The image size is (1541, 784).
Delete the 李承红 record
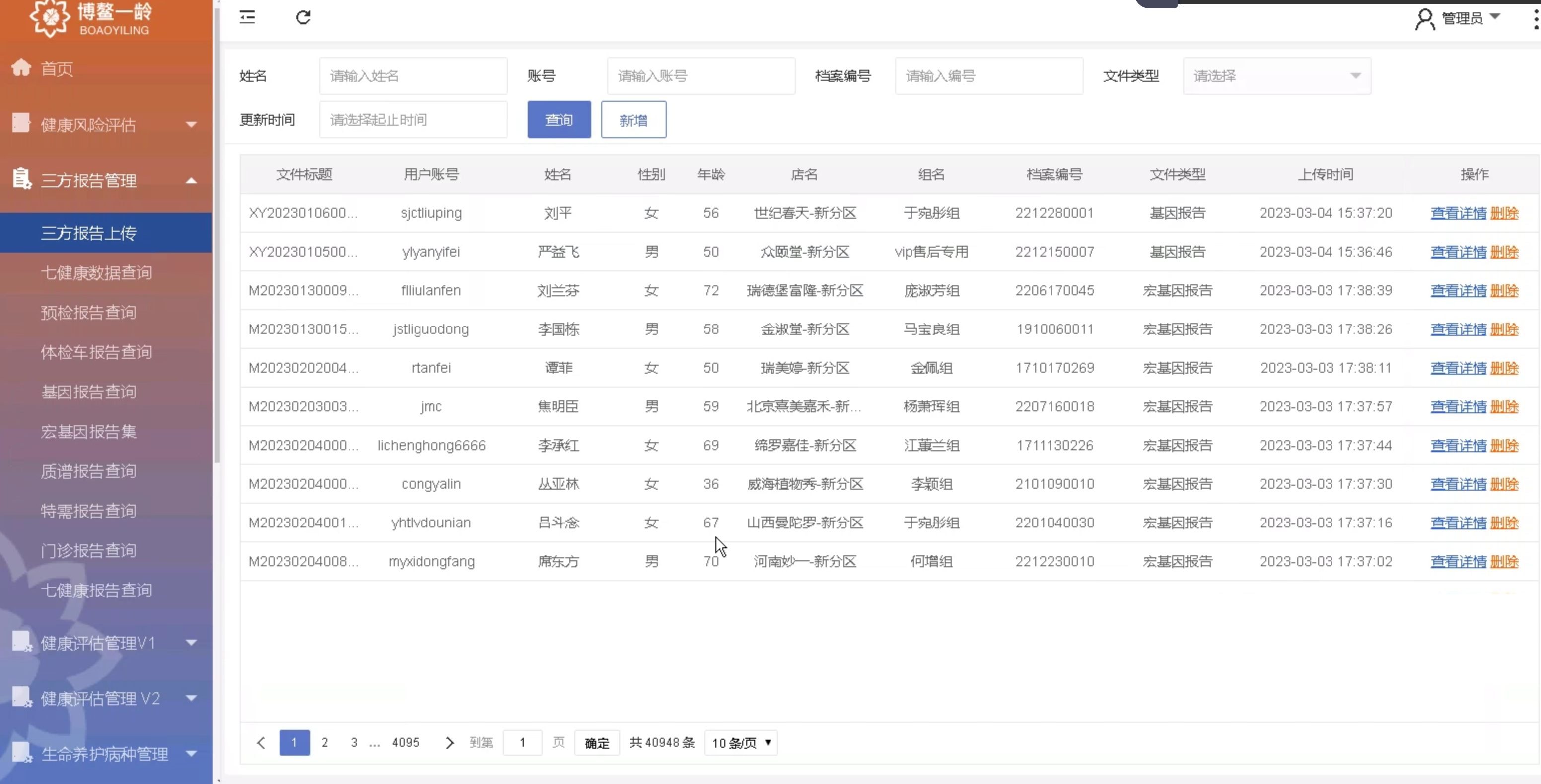click(x=1504, y=446)
